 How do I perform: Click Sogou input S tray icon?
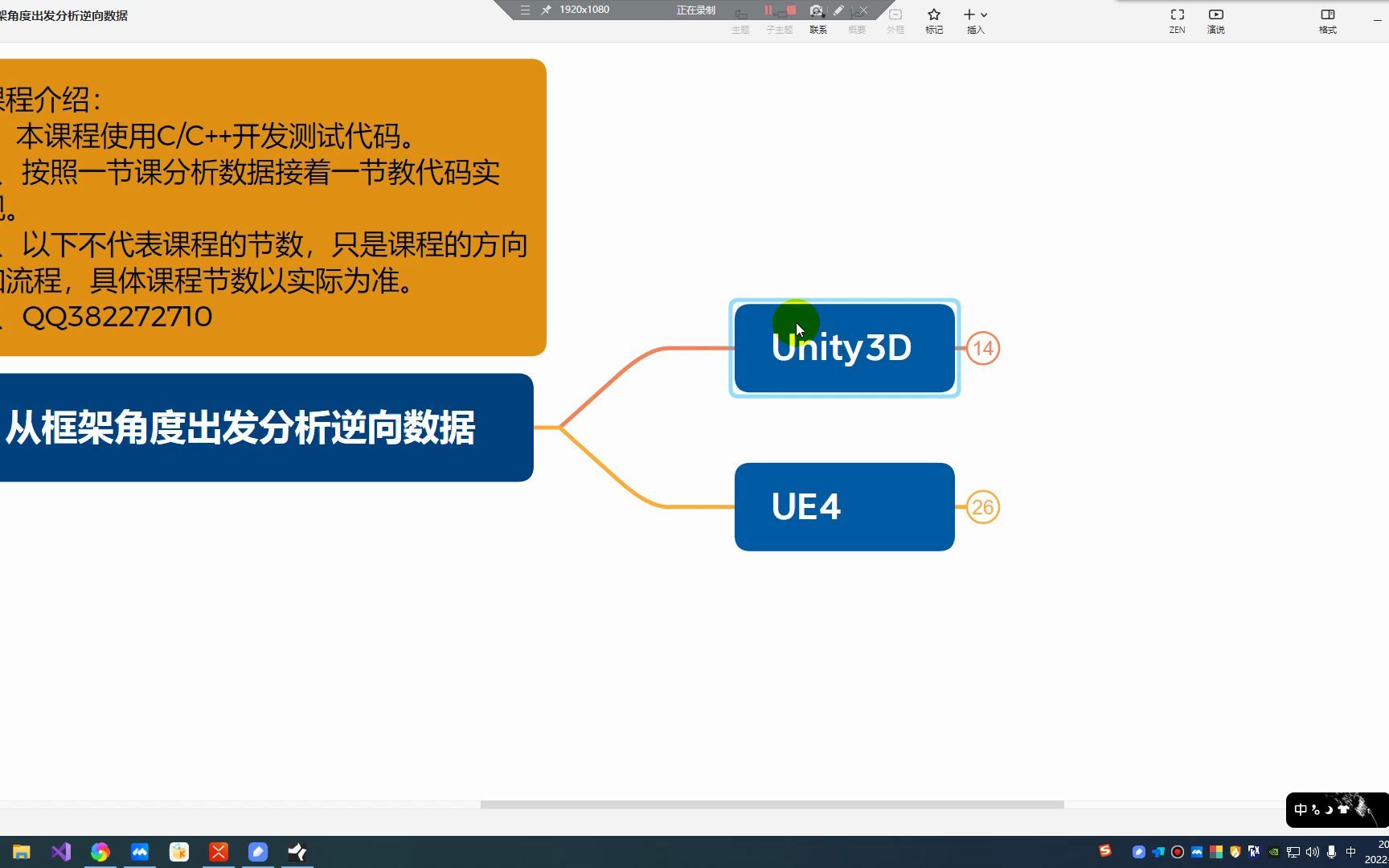[x=1105, y=850]
